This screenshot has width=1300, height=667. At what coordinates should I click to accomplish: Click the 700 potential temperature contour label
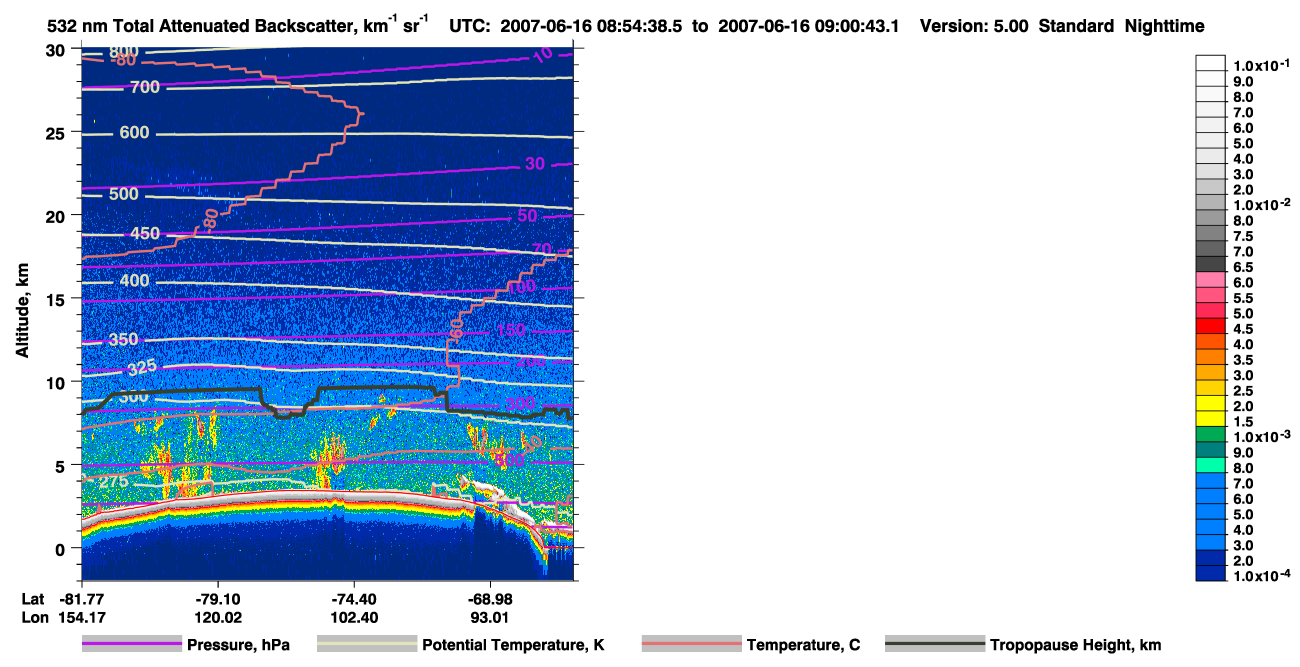(x=145, y=88)
